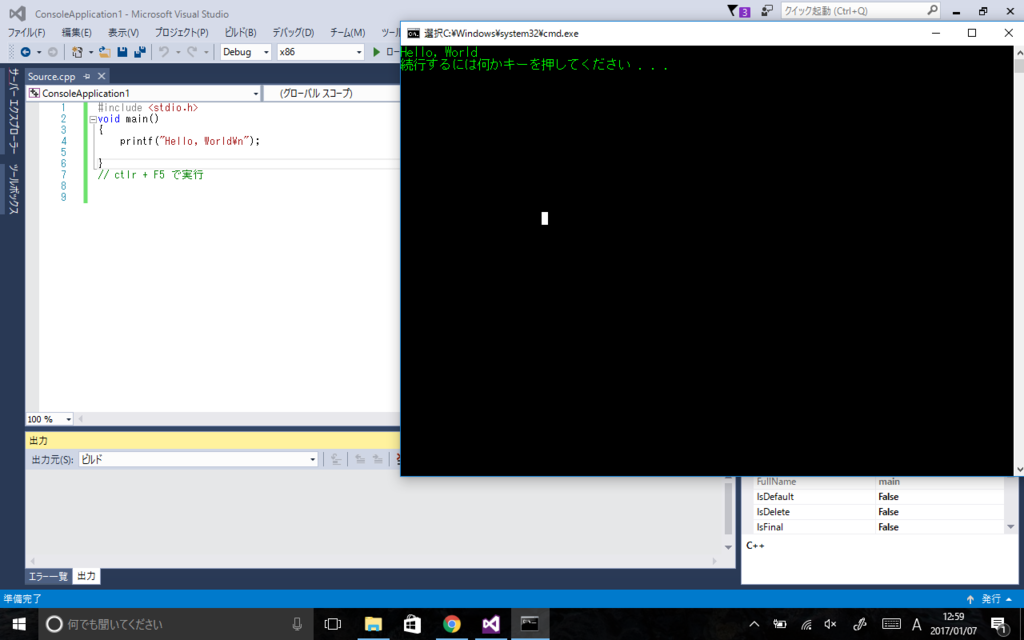Open the 表示(V) menu
This screenshot has width=1024, height=640.
[123, 33]
